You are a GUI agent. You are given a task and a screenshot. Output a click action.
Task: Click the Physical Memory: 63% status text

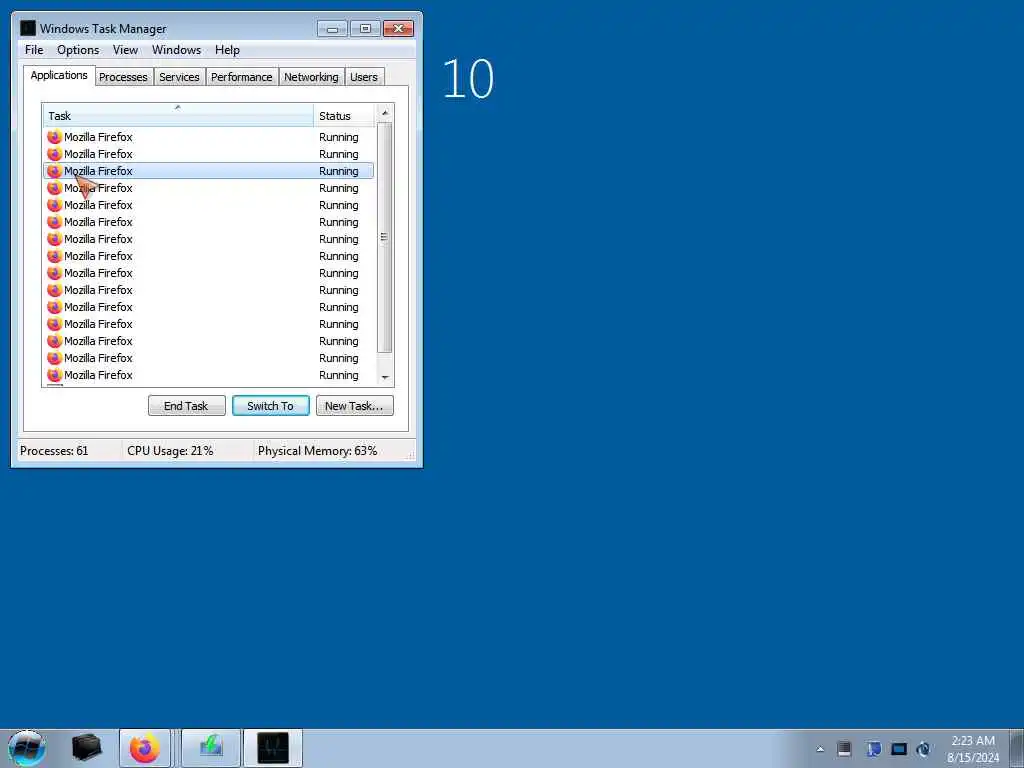click(317, 451)
